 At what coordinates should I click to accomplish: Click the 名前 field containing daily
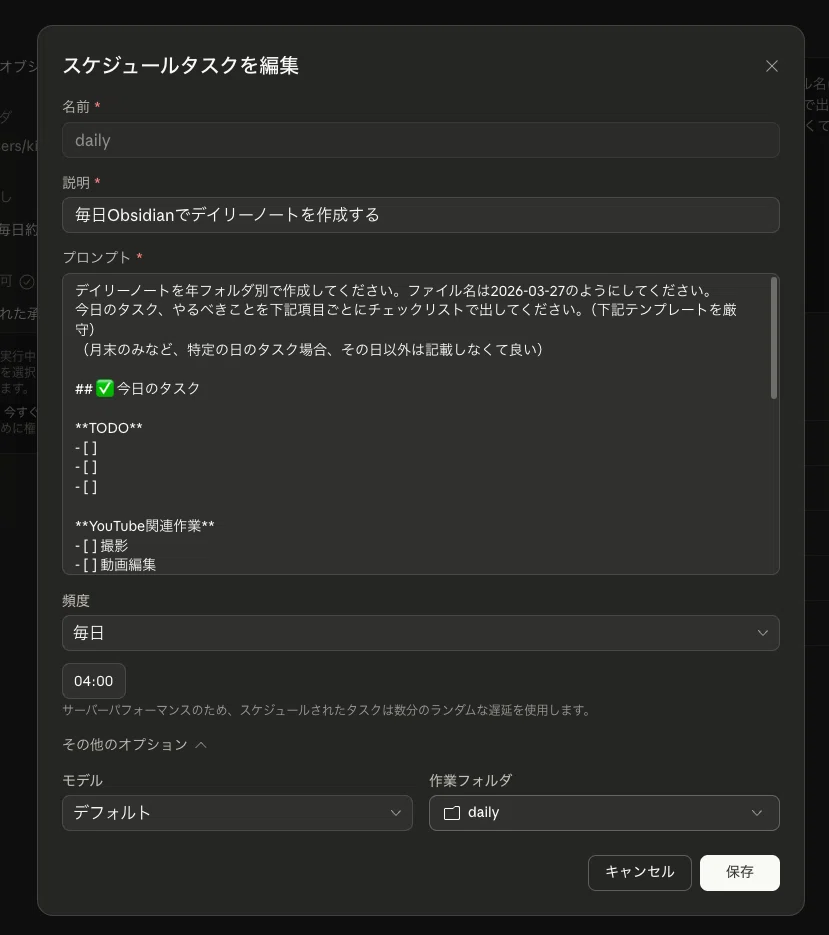point(420,140)
